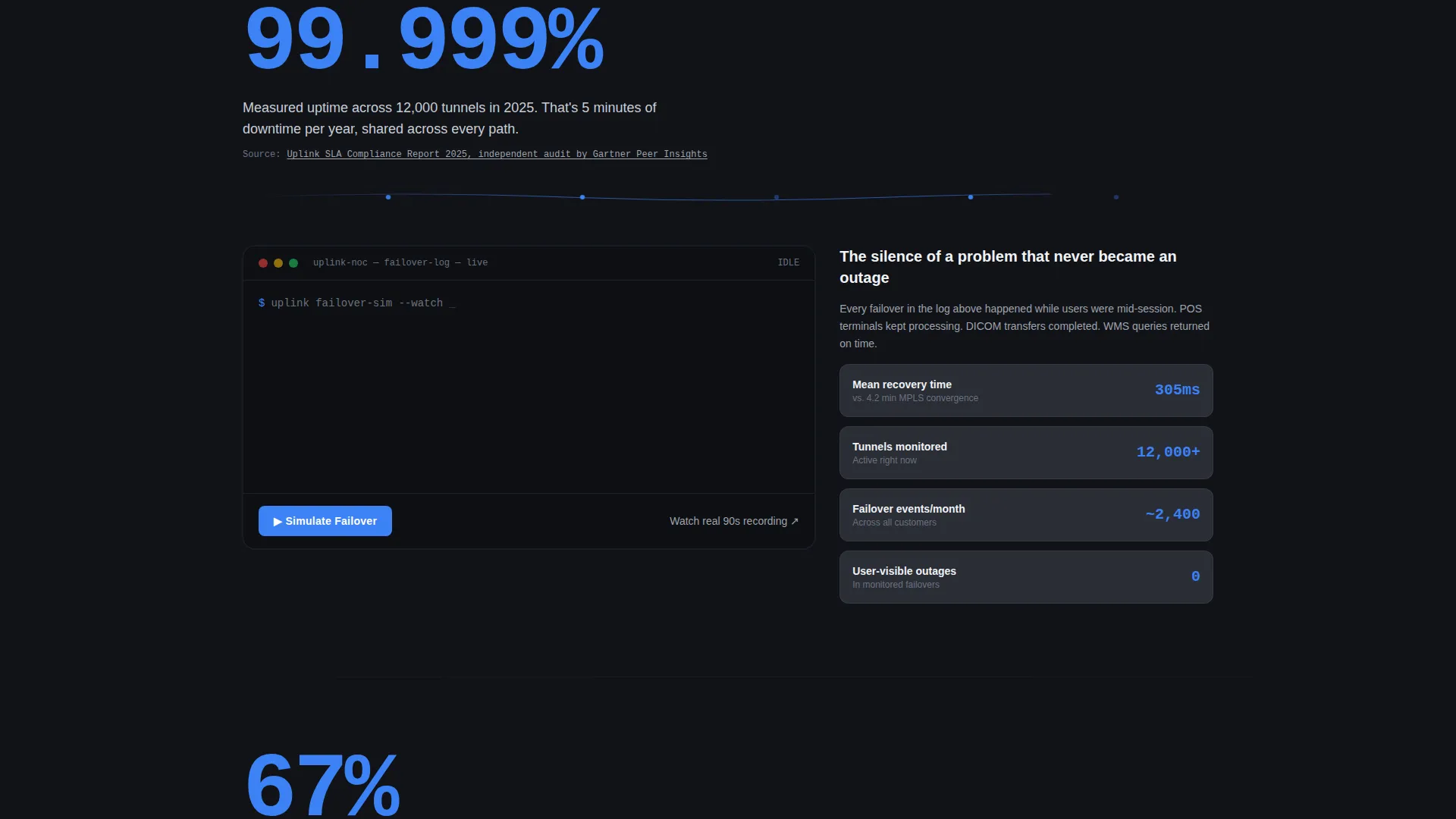Click the vs. 4.2 min MPLS convergence caption
Image resolution: width=1456 pixels, height=819 pixels.
pos(915,398)
